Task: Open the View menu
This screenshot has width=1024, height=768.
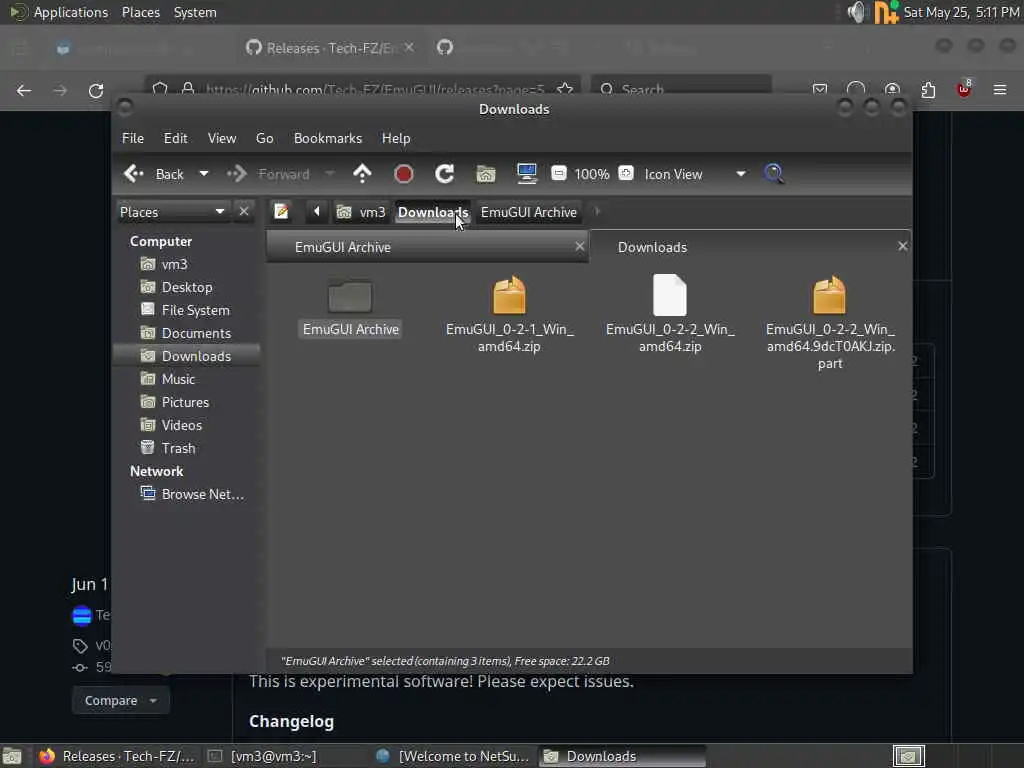Action: tap(222, 138)
